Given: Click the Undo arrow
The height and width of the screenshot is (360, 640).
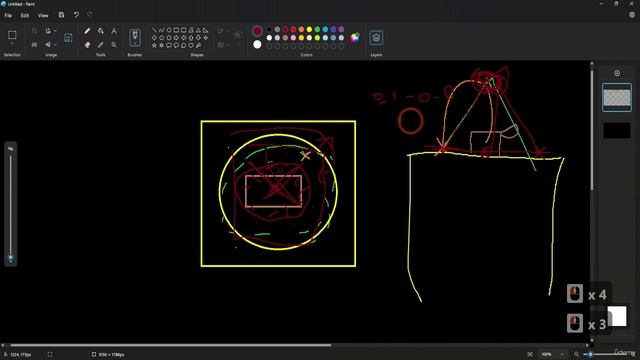Looking at the screenshot, I should click(x=76, y=15).
